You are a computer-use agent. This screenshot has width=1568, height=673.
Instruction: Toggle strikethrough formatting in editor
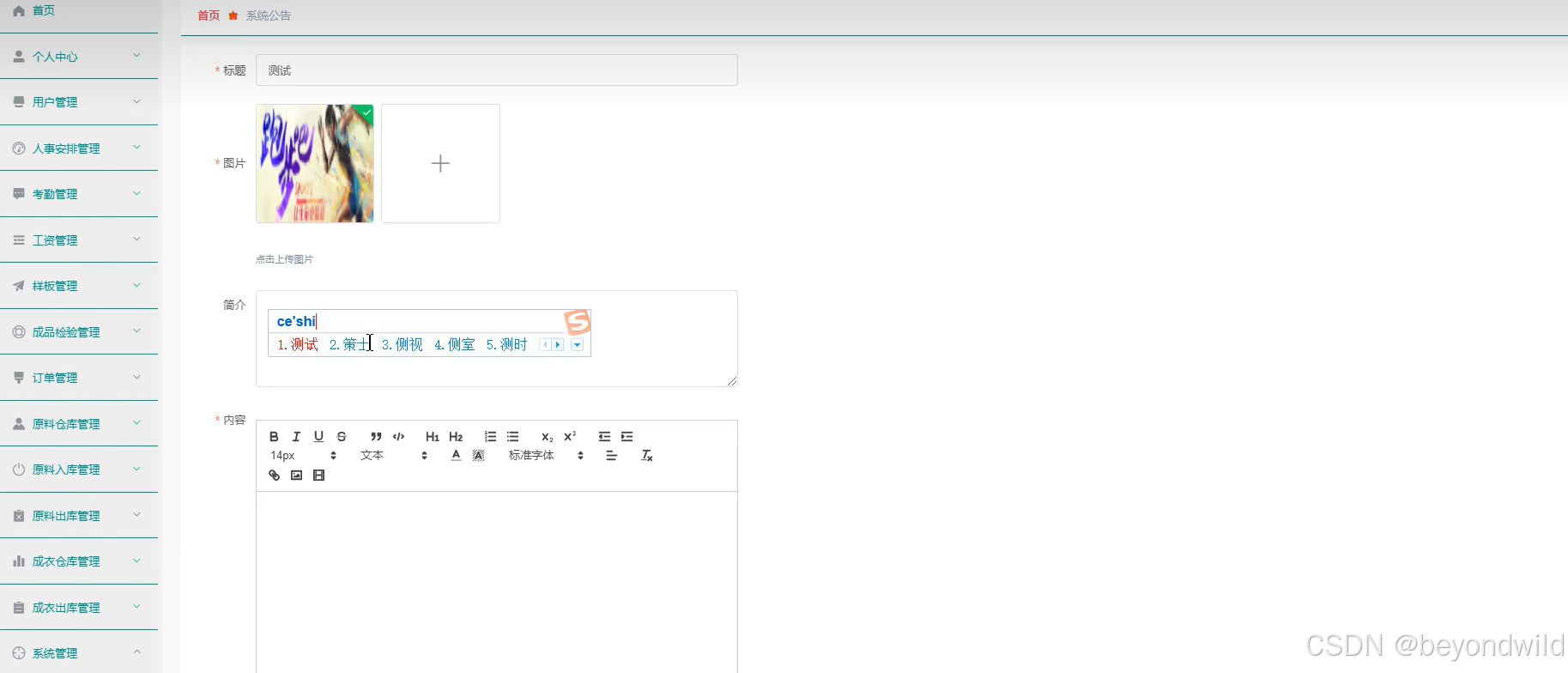point(342,436)
